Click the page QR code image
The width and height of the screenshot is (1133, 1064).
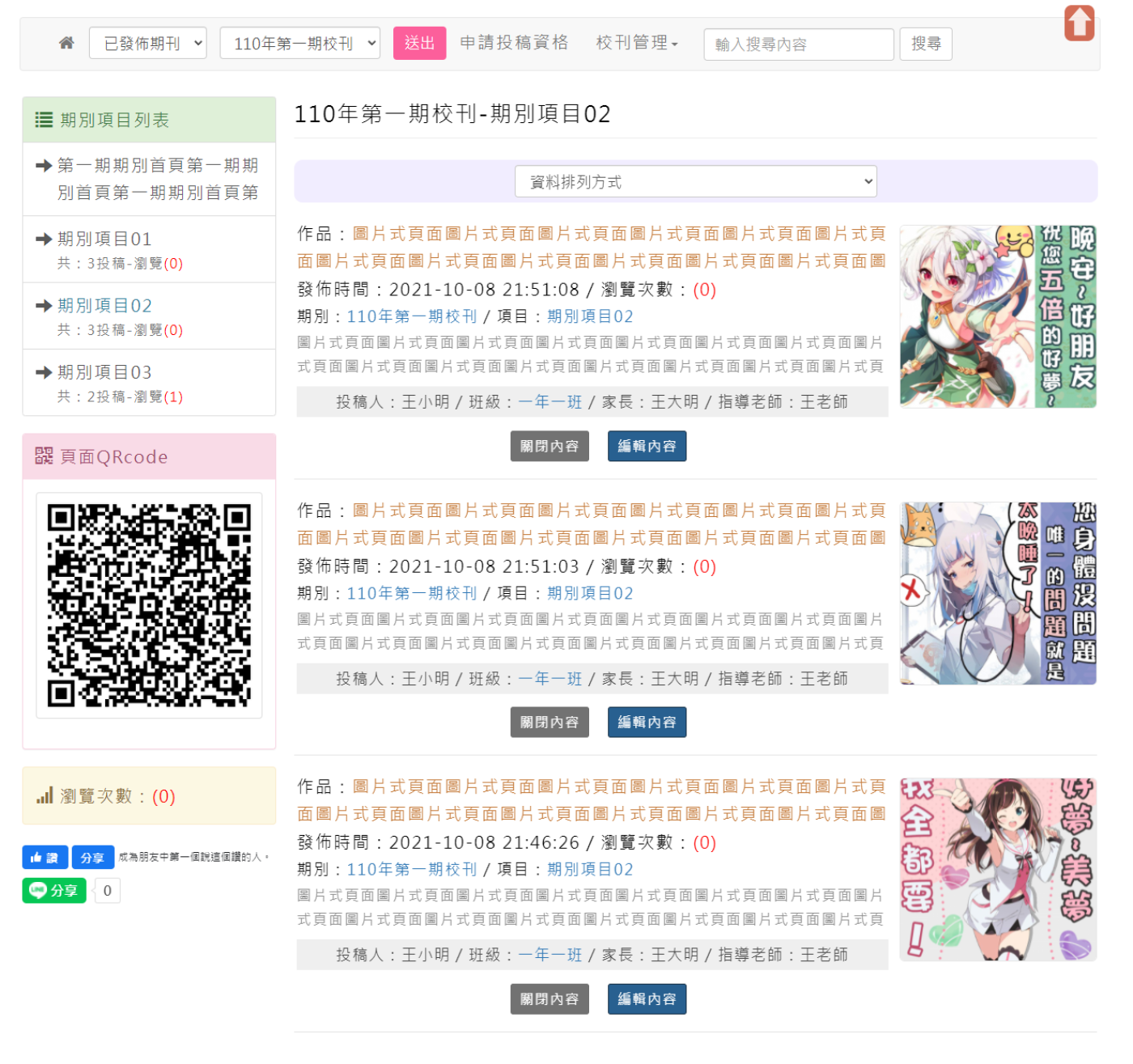149,605
